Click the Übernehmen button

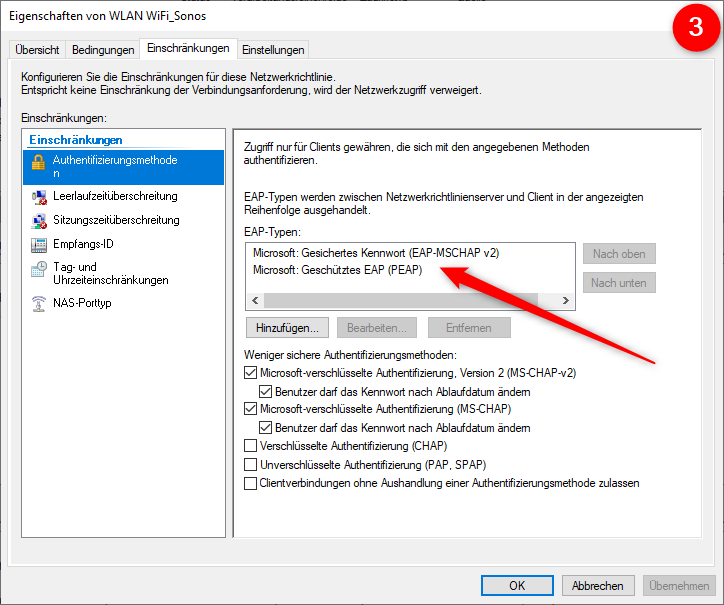[679, 586]
